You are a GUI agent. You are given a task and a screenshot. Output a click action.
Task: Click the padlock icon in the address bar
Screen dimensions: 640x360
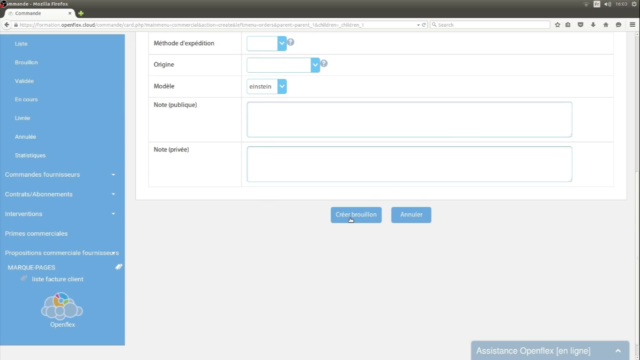click(16, 25)
